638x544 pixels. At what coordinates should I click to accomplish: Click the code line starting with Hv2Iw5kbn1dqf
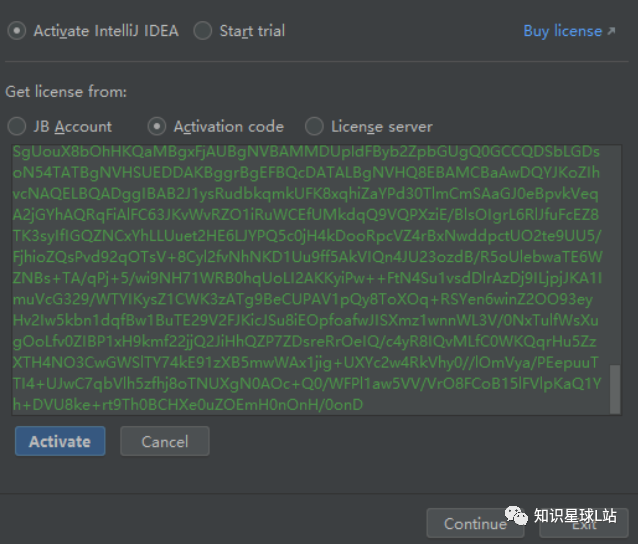click(306, 321)
